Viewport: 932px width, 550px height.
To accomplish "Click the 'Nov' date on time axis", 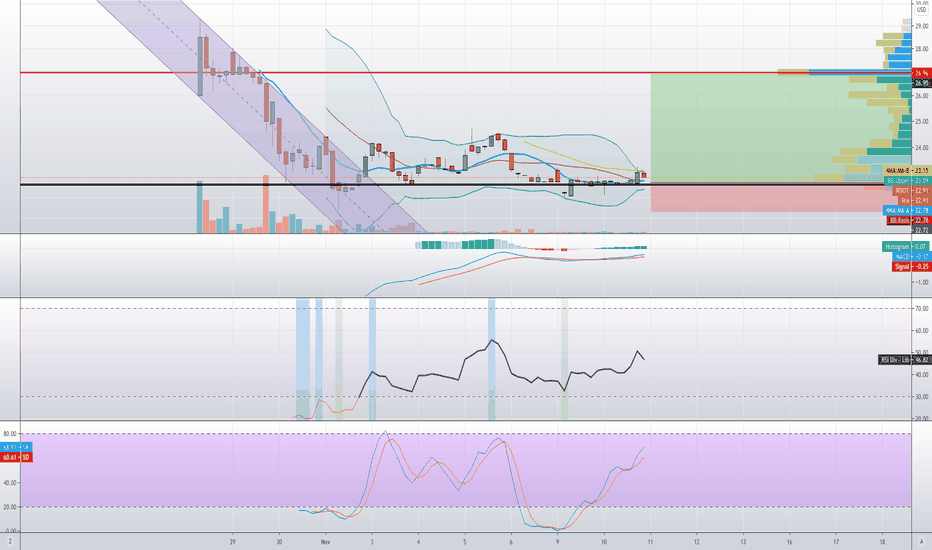I will [x=325, y=542].
